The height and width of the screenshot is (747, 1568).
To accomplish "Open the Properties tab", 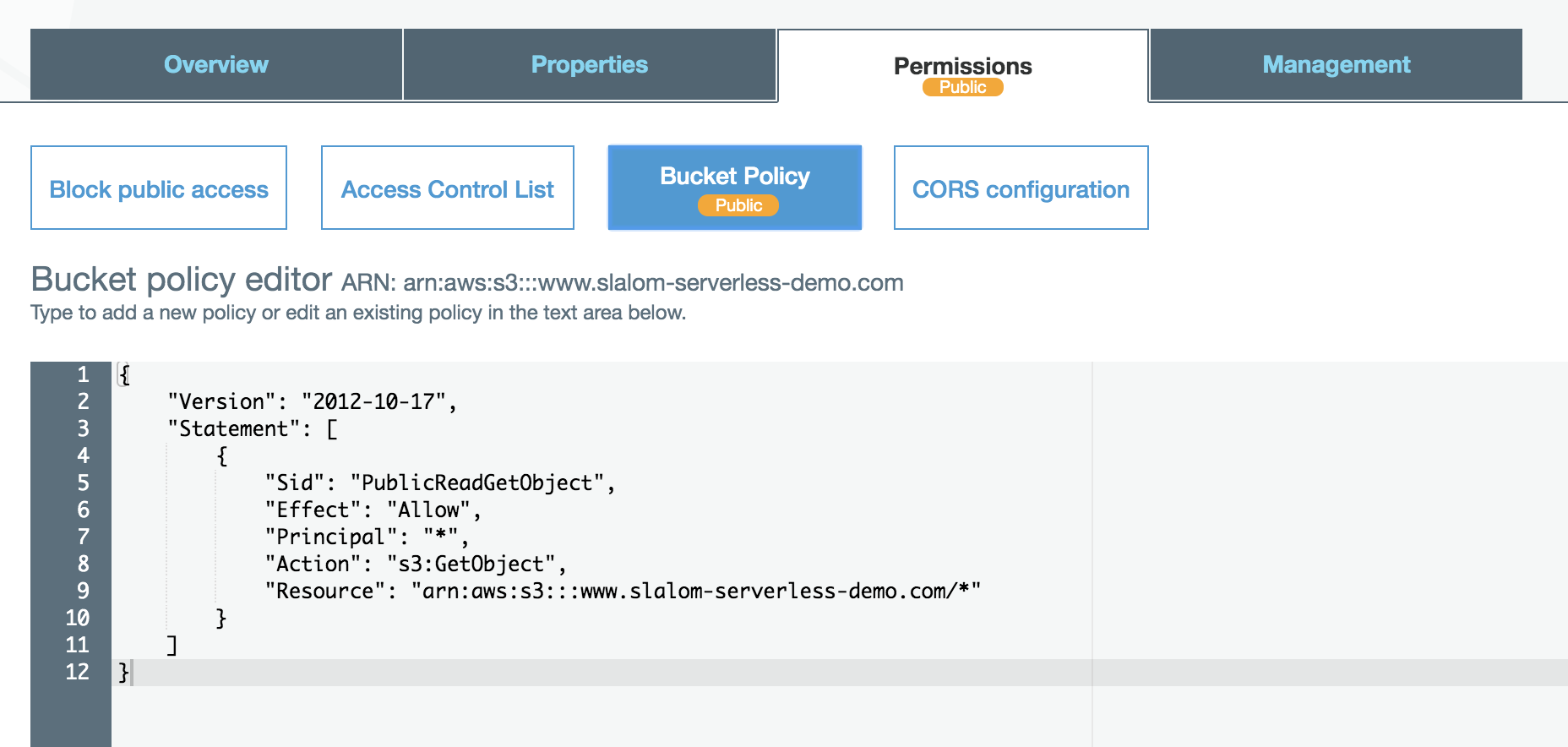I will (x=589, y=65).
